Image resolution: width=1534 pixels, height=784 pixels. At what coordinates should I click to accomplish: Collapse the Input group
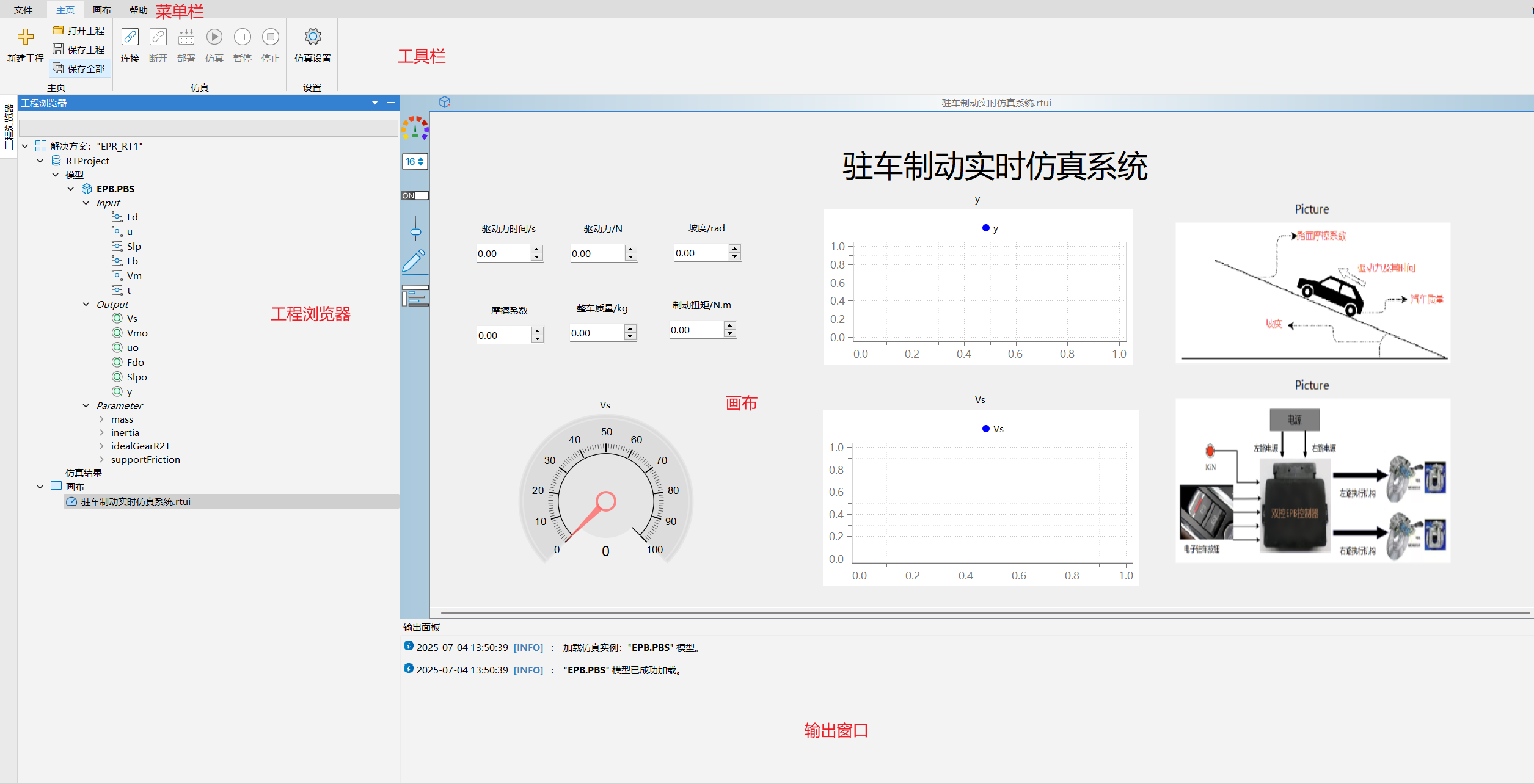[86, 203]
